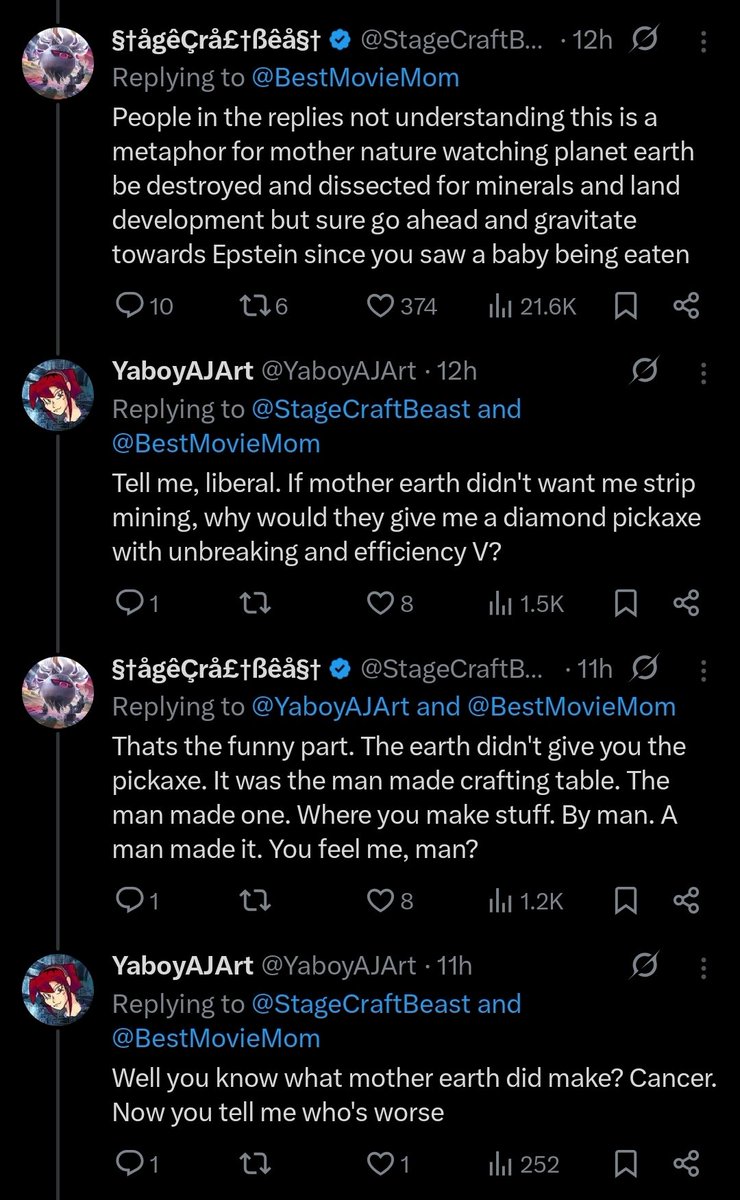View the 252 views analytics on last tweet
Viewport: 740px width, 1200px height.
[x=524, y=1164]
